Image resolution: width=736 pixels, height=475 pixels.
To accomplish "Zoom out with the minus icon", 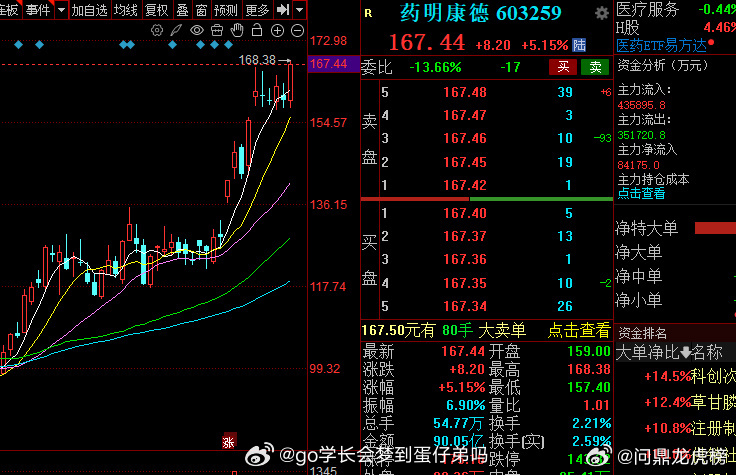I will 298,31.
